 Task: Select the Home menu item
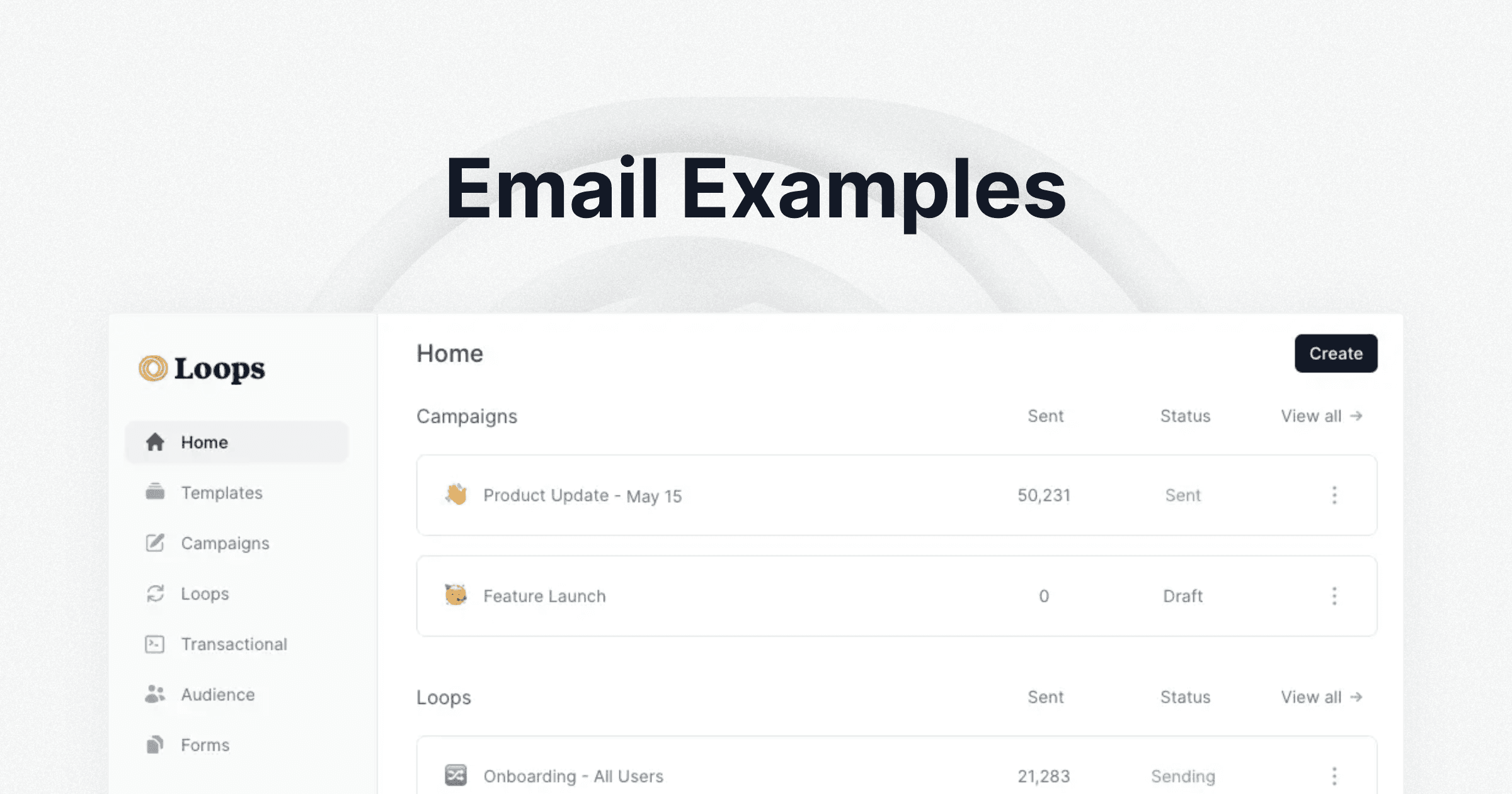(x=204, y=442)
